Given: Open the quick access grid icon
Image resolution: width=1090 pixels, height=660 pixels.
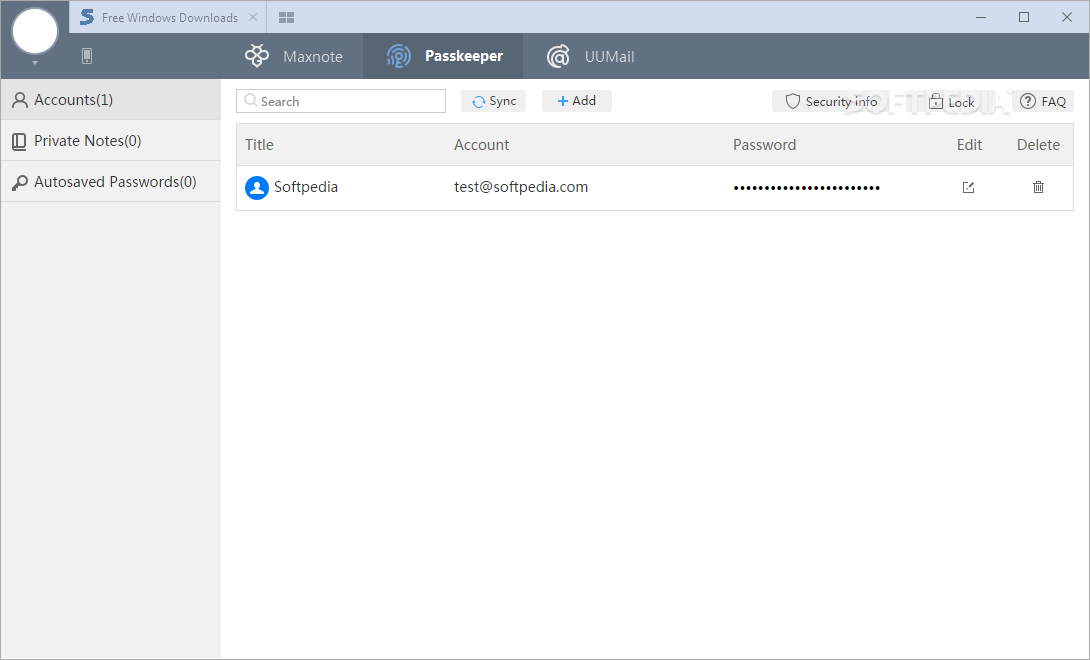Looking at the screenshot, I should [x=286, y=17].
